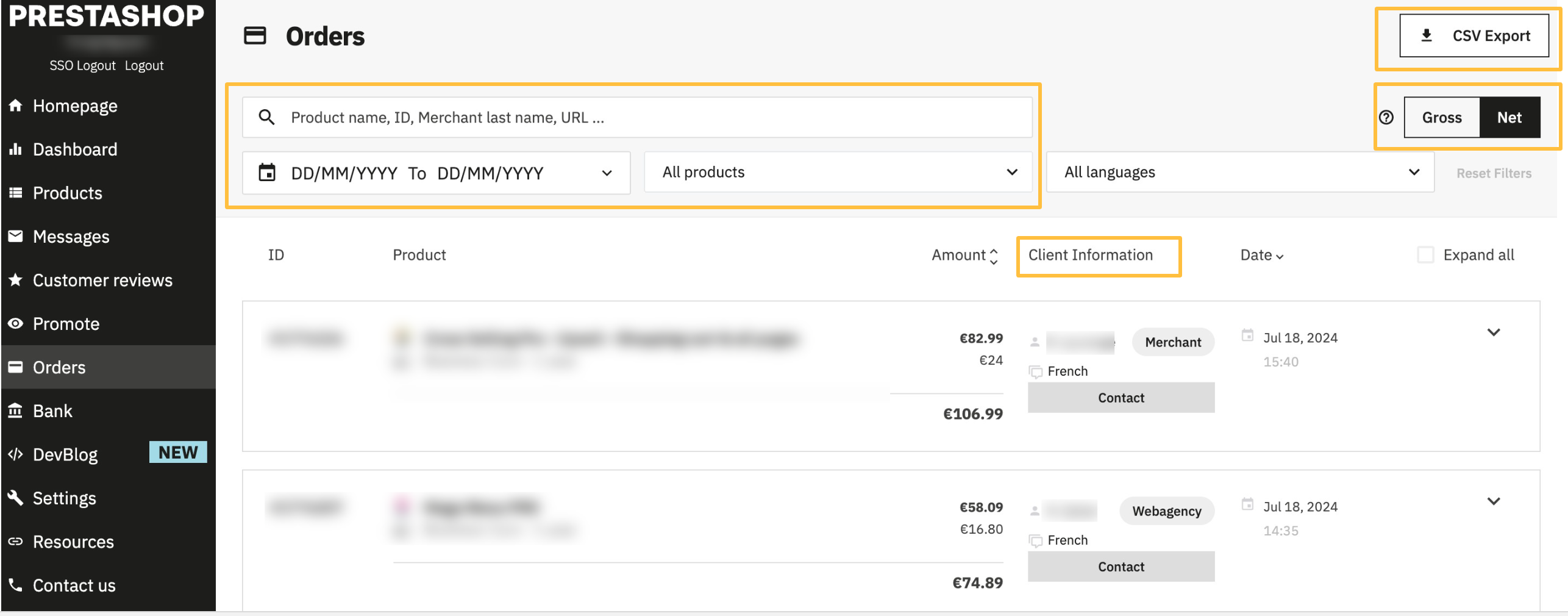Screen dimensions: 1568x616
Task: Click calendar icon beside Jul 18, 2024 14:35
Action: point(1248,504)
